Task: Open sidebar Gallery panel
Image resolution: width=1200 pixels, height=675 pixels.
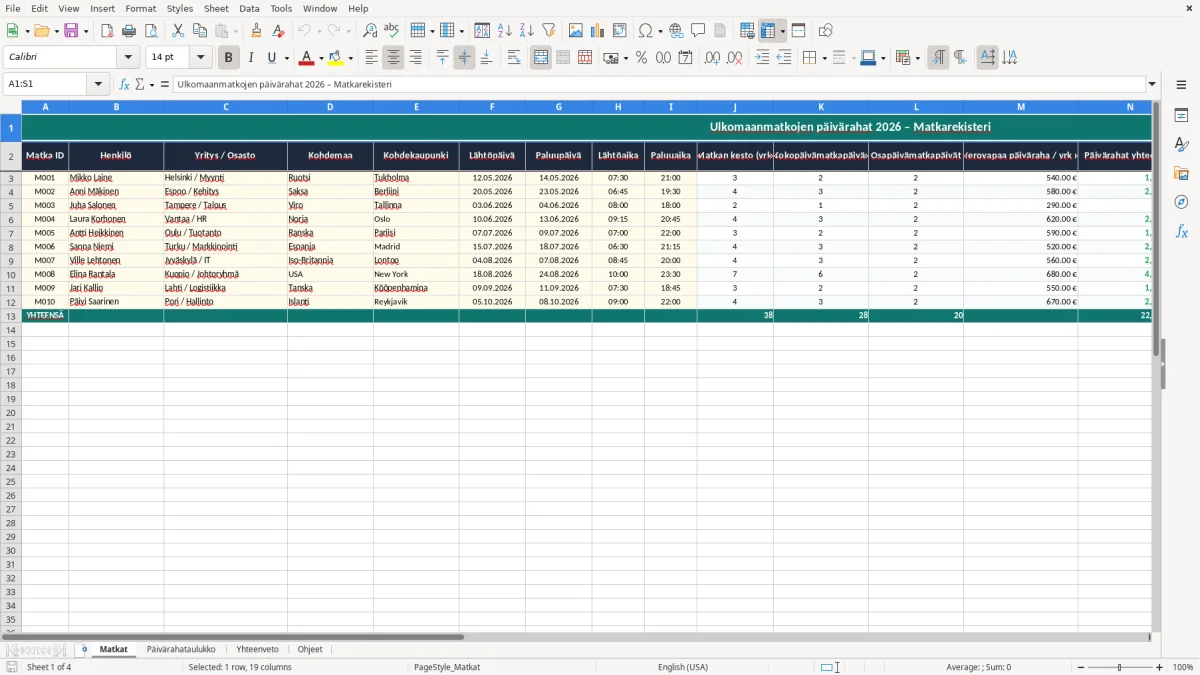Action: [x=1181, y=173]
